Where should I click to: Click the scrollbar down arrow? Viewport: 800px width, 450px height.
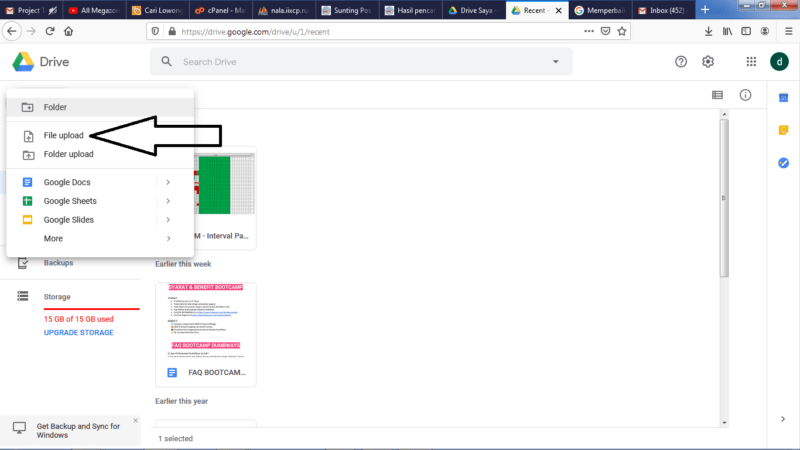tap(724, 422)
